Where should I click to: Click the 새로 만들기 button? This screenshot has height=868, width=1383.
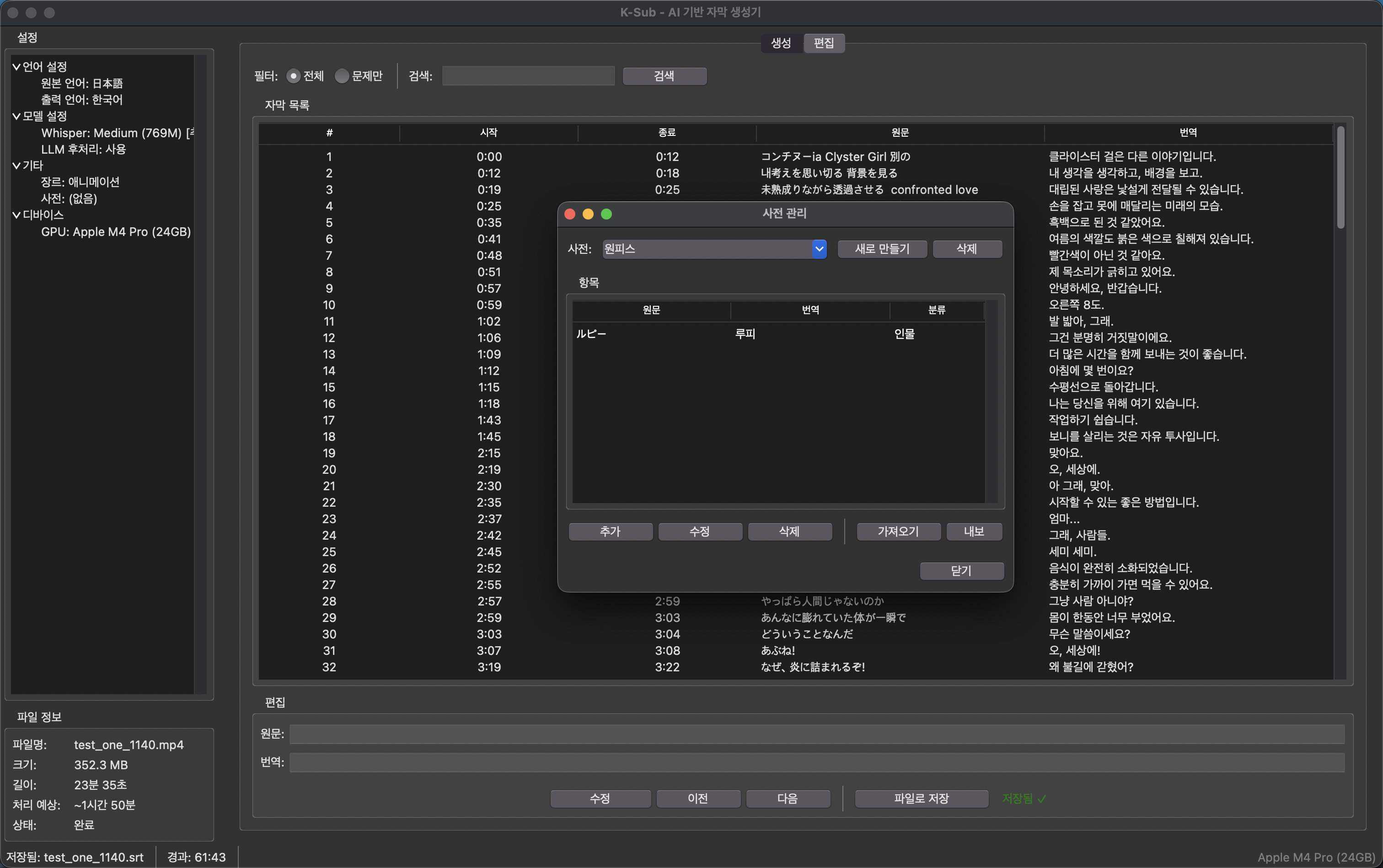point(882,249)
